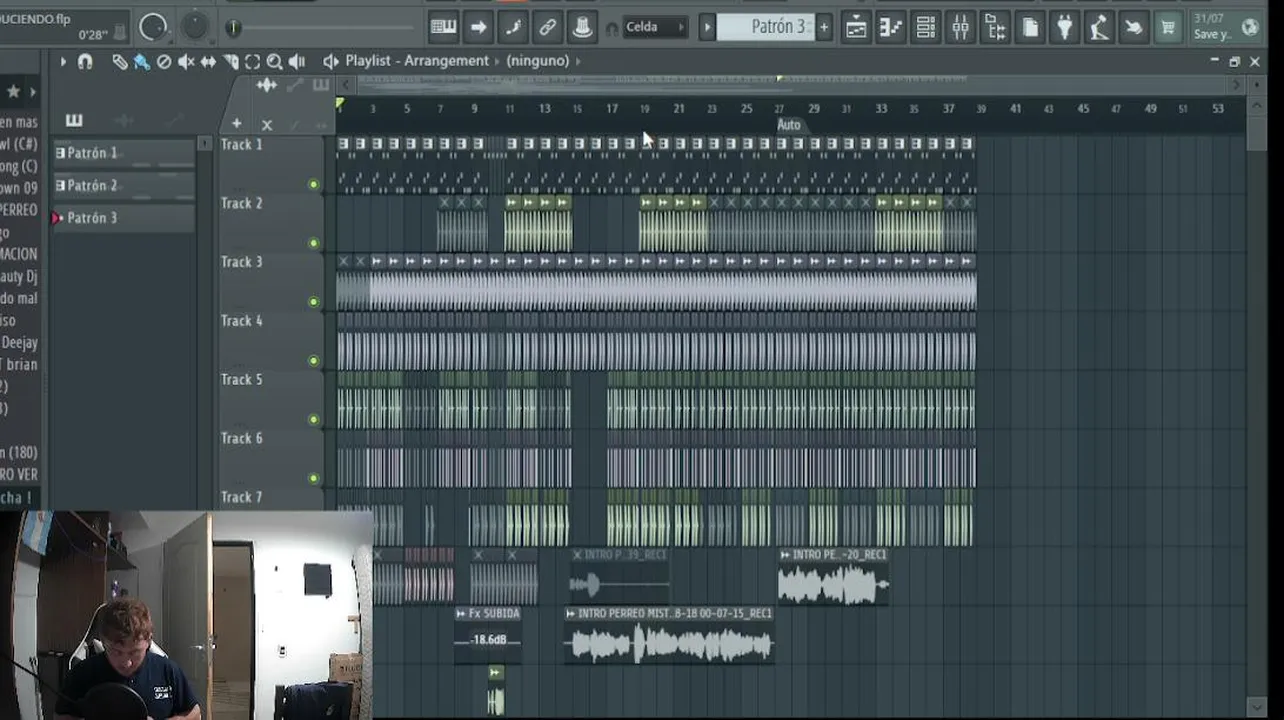
Task: Toggle the multilink to controllers chain icon
Action: click(x=548, y=28)
